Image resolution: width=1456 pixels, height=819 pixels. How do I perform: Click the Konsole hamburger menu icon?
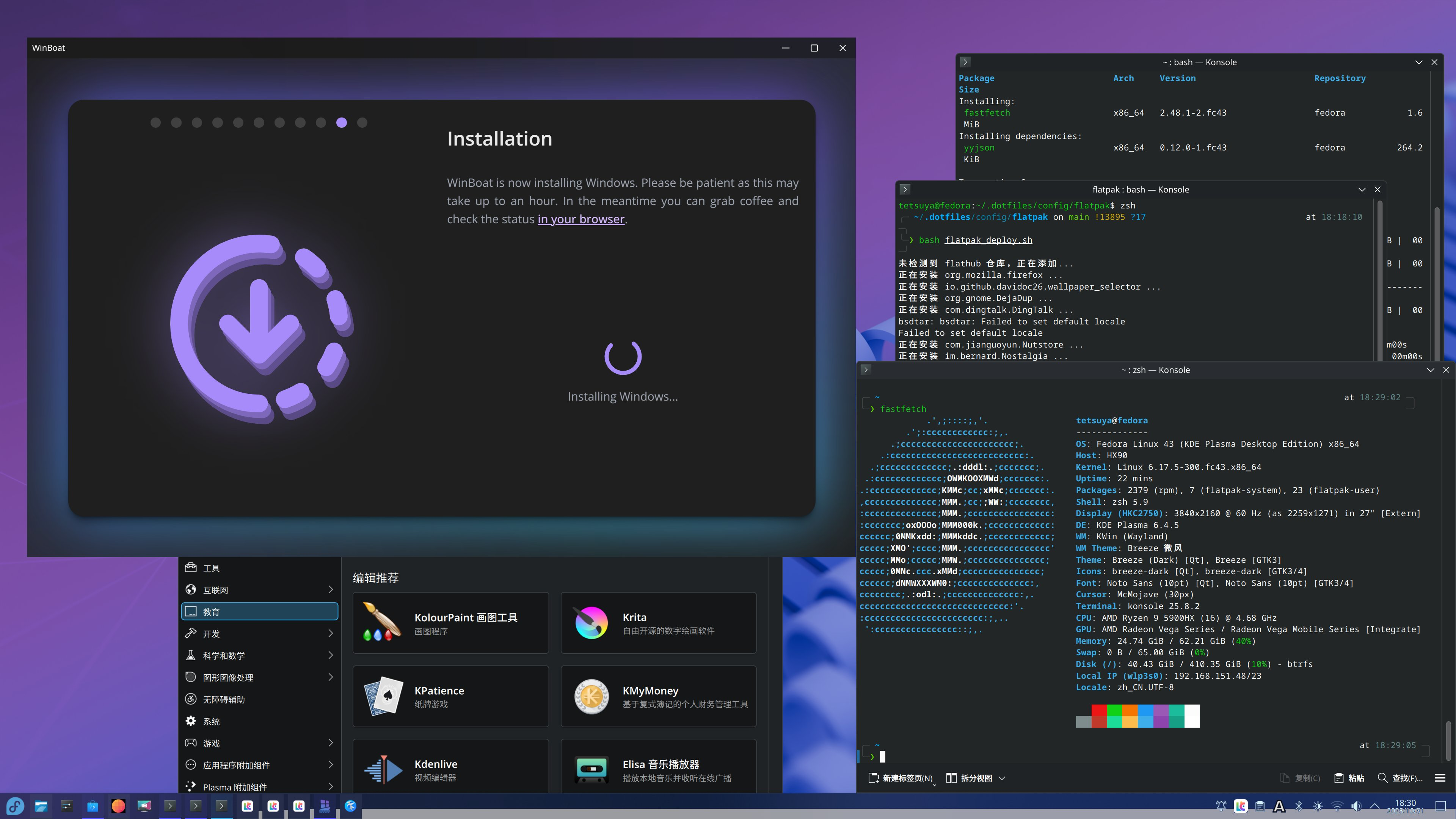tap(1440, 778)
